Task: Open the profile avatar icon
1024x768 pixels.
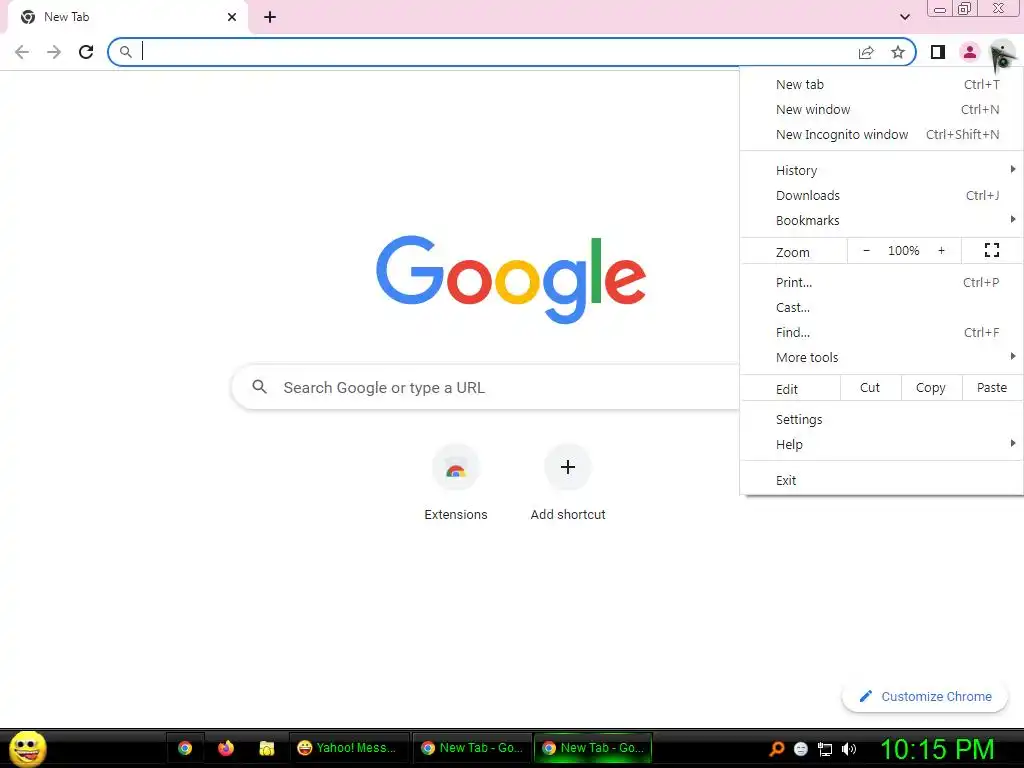Action: 970,52
